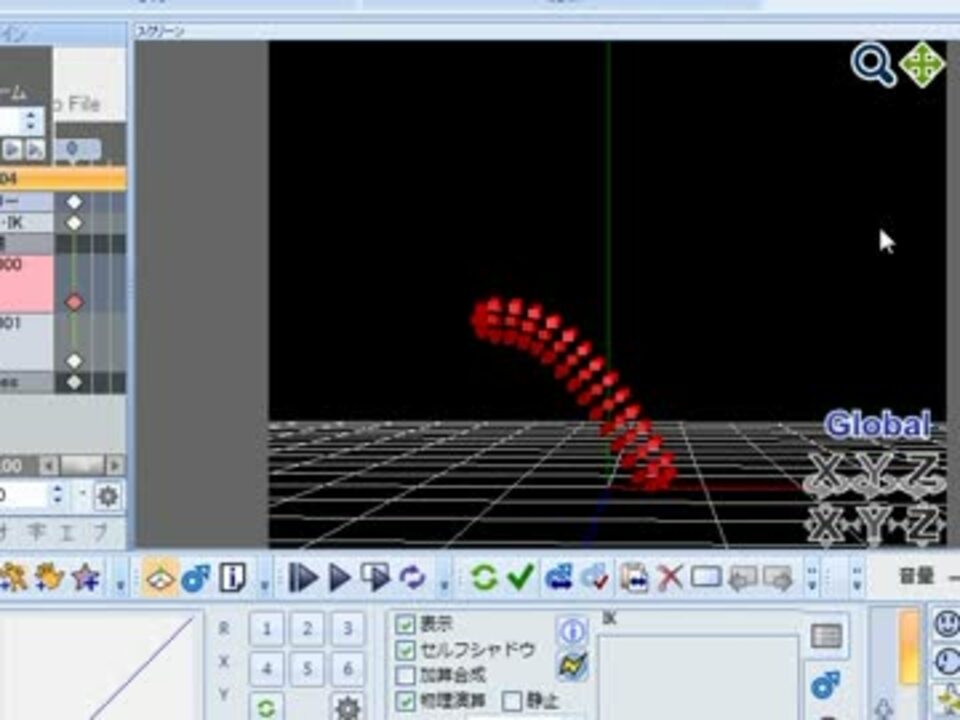This screenshot has height=720, width=960.
Task: Click the lightning icon beside セルフシャドウ
Action: [572, 665]
